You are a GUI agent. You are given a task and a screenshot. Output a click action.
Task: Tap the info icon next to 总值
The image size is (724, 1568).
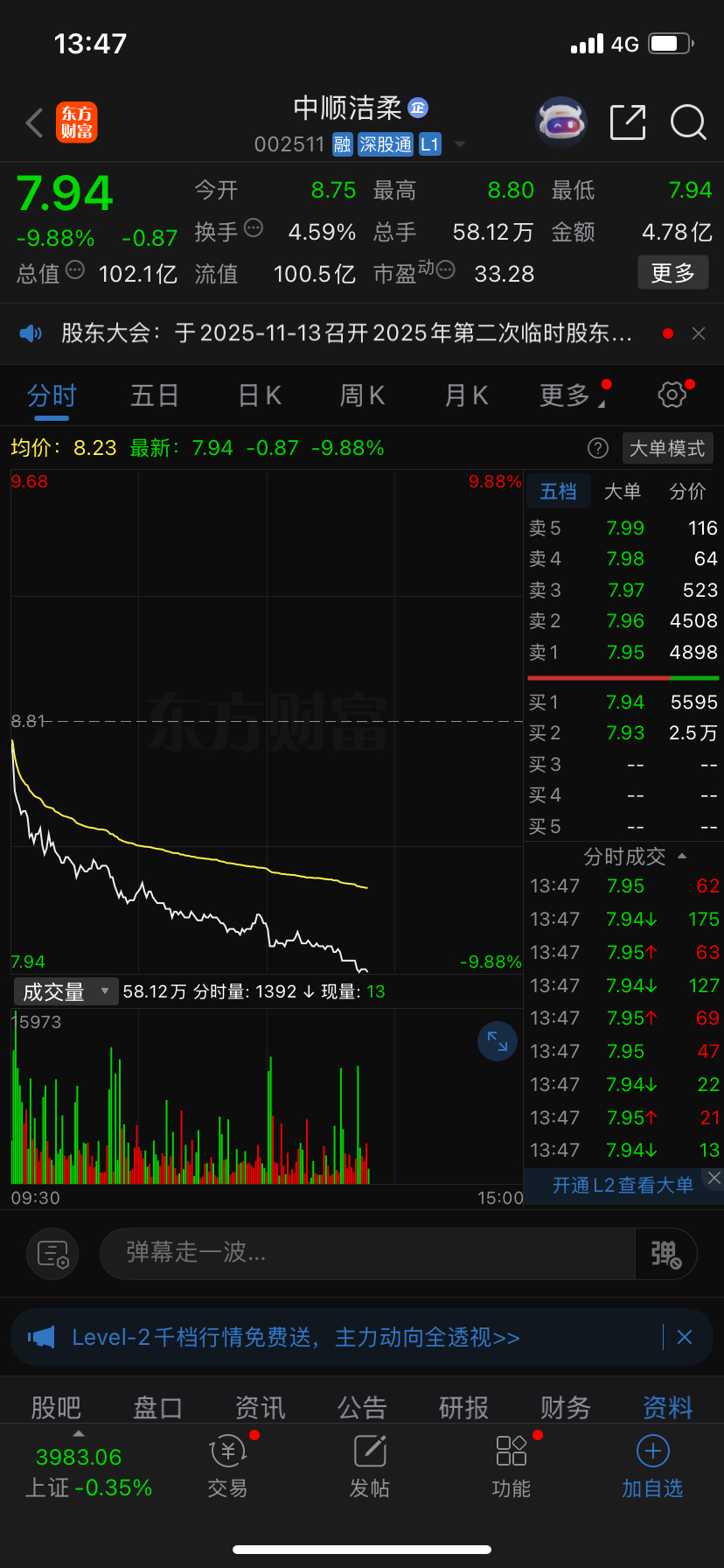(x=75, y=269)
